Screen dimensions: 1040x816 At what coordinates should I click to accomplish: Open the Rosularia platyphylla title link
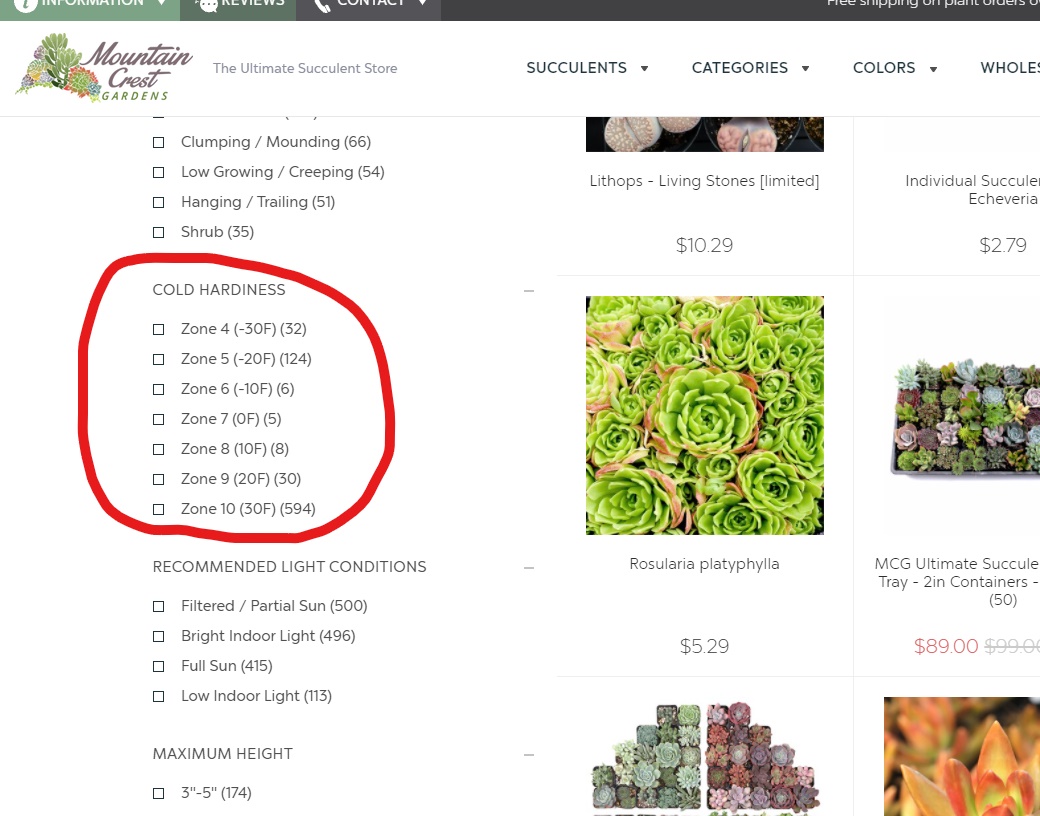[x=704, y=564]
